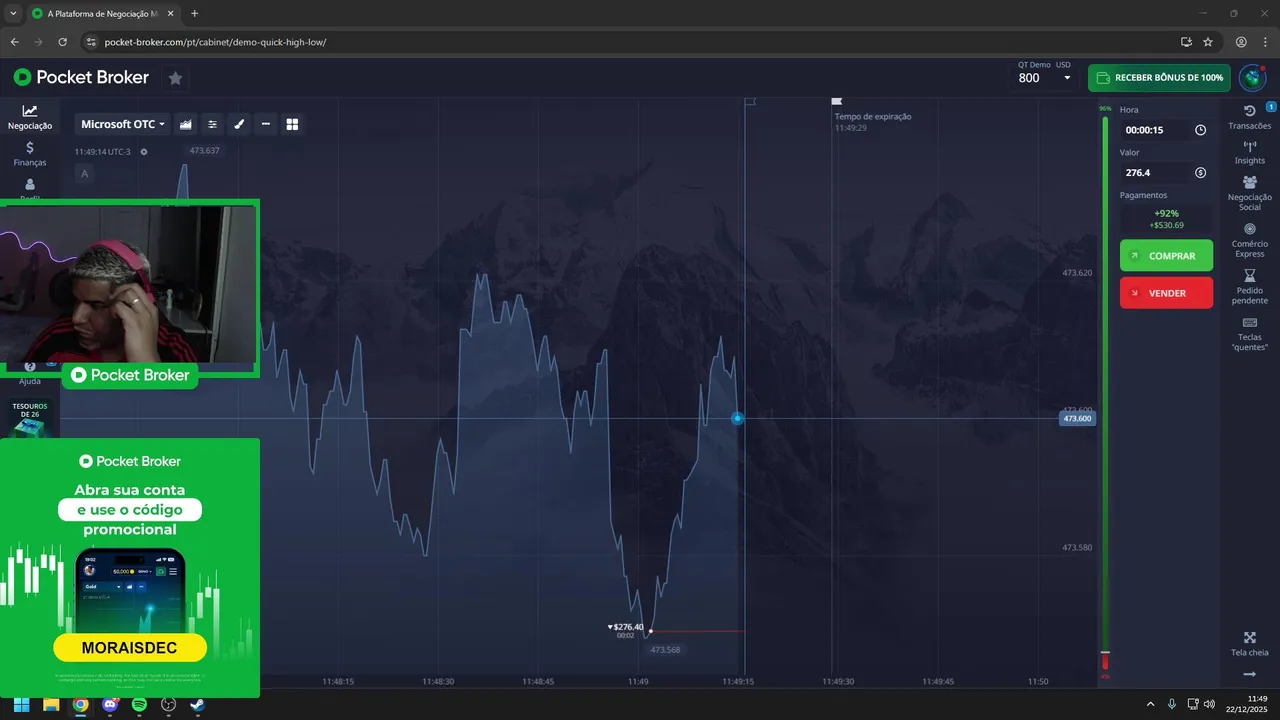The height and width of the screenshot is (720, 1280).
Task: Open Negociação Social panel
Action: coord(1250,193)
